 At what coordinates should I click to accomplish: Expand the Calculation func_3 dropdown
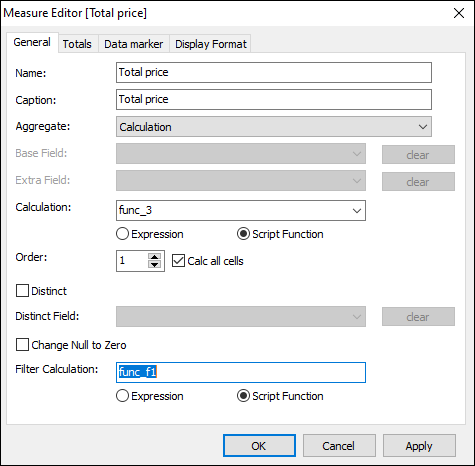pos(241,210)
